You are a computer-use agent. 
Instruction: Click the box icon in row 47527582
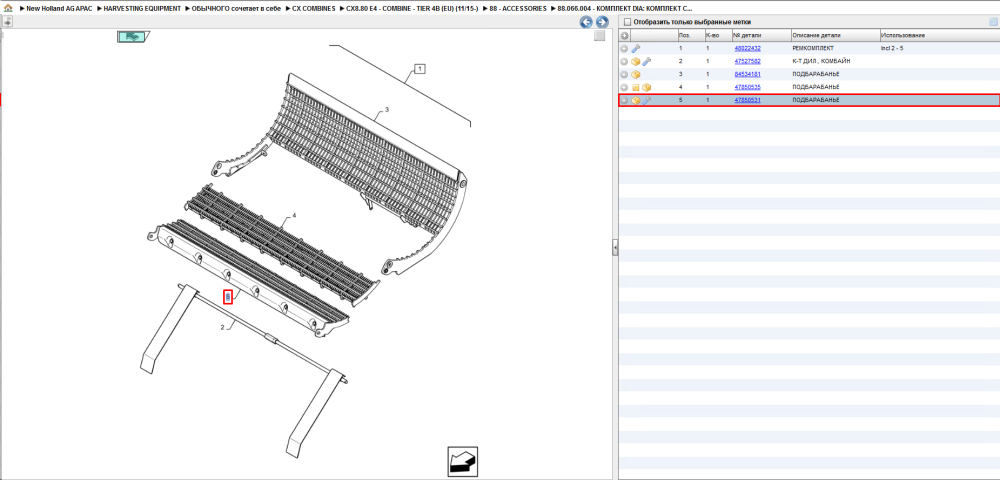pyautogui.click(x=636, y=61)
